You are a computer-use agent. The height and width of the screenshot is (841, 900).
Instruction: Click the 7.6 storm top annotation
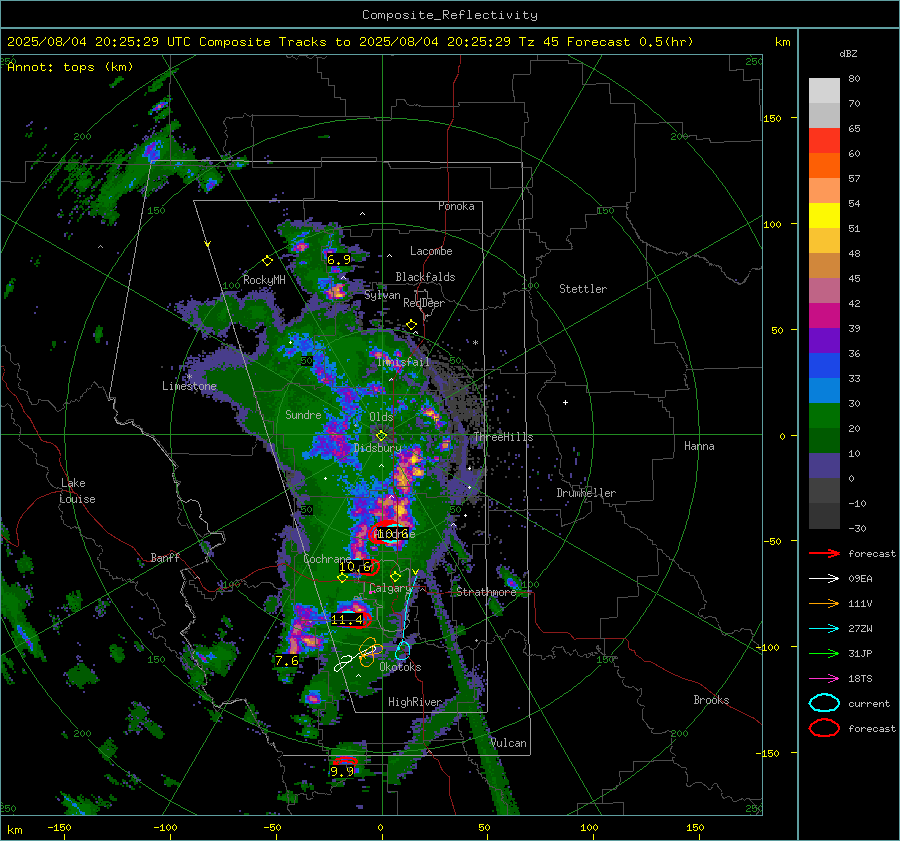(x=287, y=661)
